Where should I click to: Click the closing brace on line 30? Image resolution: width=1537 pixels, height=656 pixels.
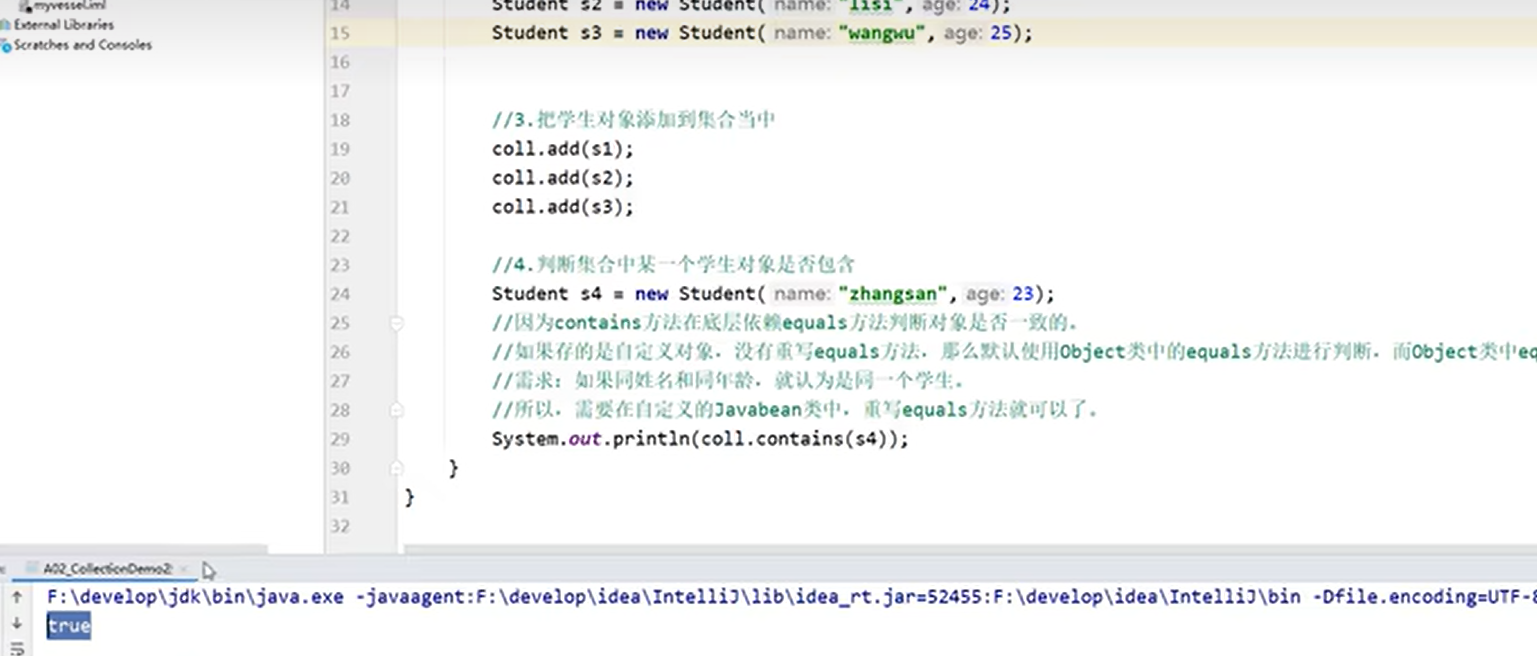(x=453, y=468)
